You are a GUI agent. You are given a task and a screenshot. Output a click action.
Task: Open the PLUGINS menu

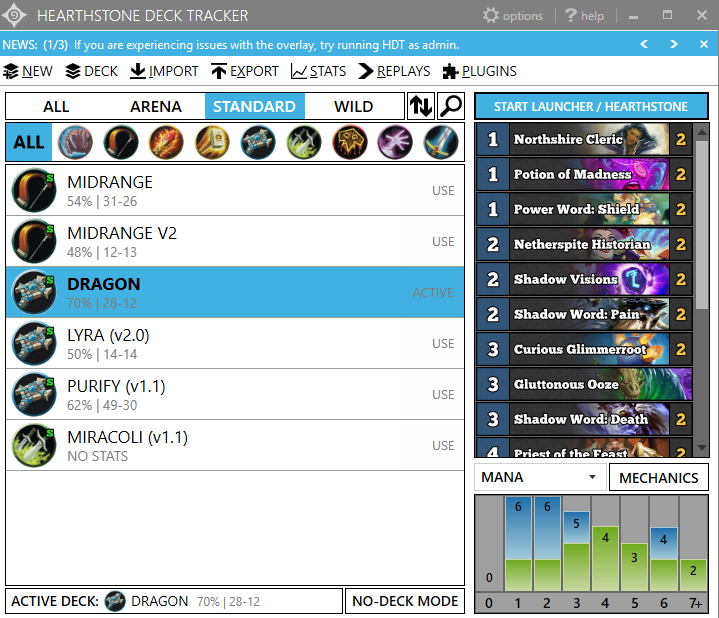click(x=480, y=71)
